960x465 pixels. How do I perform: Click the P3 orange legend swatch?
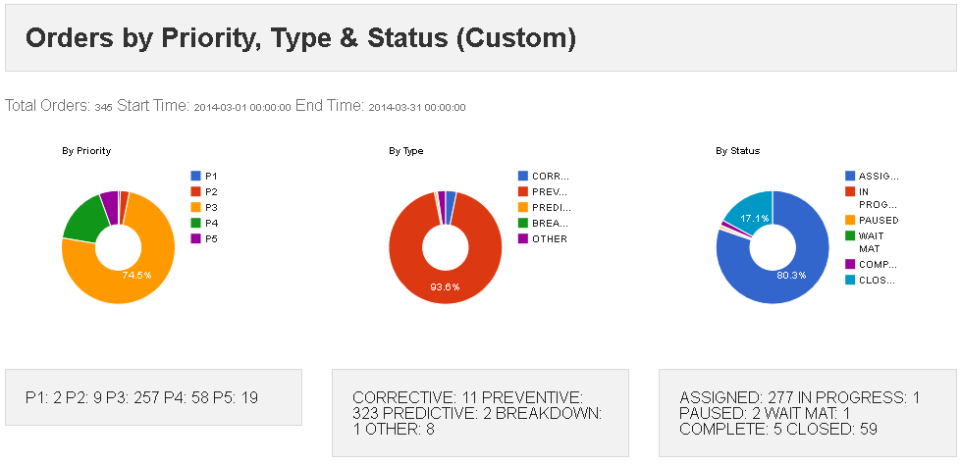(x=195, y=207)
